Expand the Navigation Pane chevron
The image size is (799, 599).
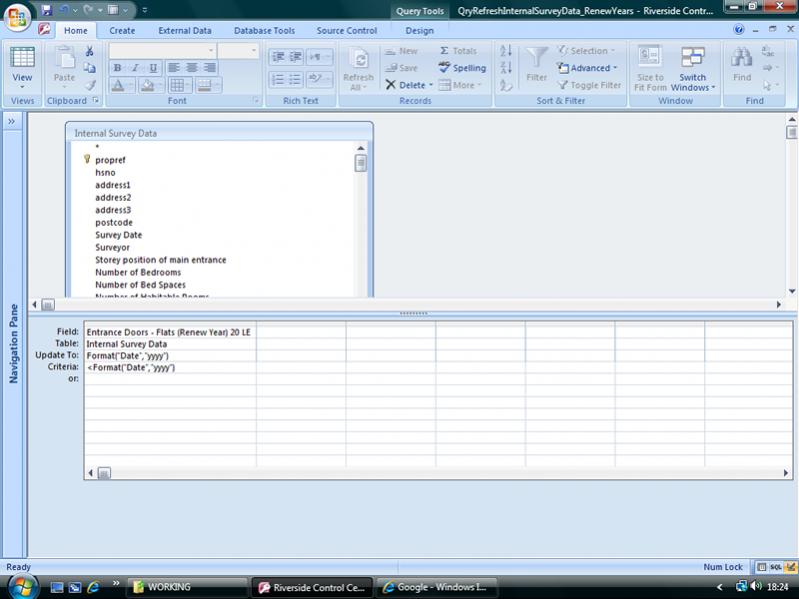tap(12, 121)
